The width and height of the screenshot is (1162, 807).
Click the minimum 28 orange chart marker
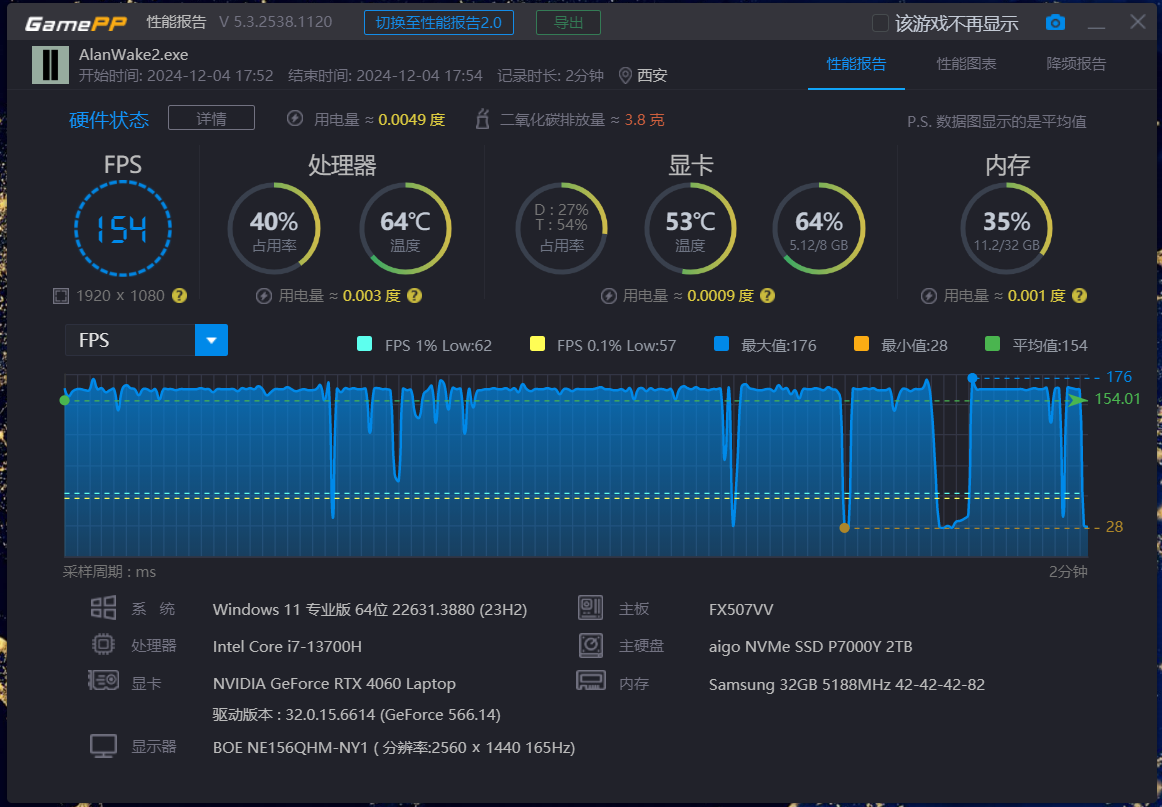click(x=844, y=528)
